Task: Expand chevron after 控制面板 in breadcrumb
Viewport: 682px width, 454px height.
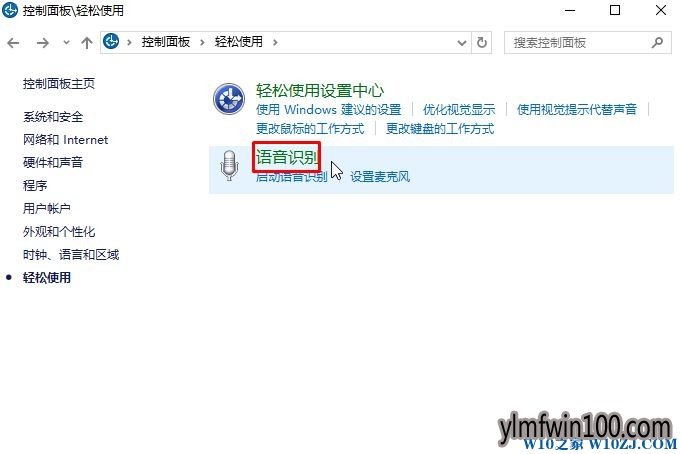Action: tap(202, 42)
